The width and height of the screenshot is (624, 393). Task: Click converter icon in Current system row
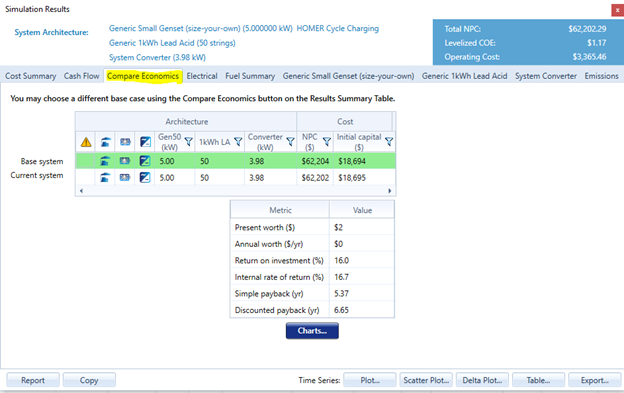click(145, 177)
